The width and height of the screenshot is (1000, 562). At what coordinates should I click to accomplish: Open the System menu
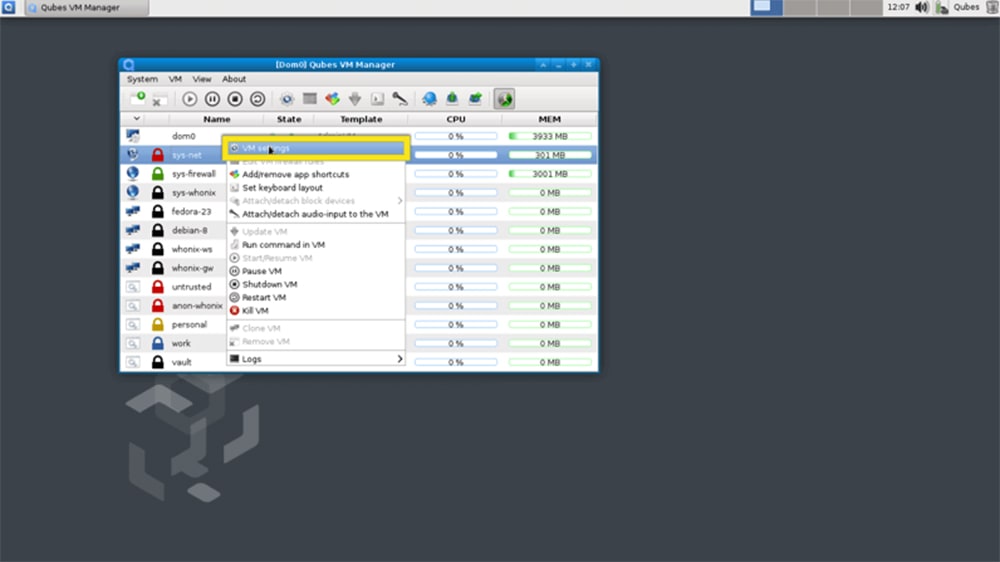coord(142,79)
